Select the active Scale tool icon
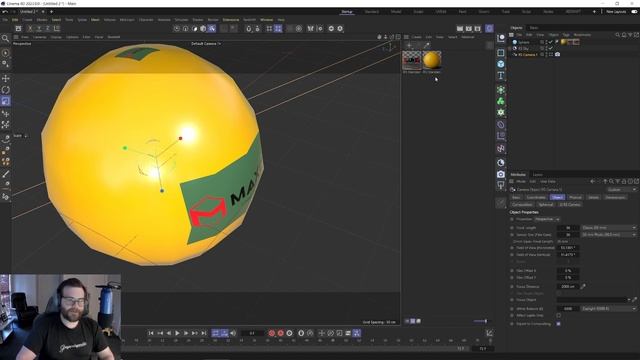The height and width of the screenshot is (360, 640). point(6,101)
